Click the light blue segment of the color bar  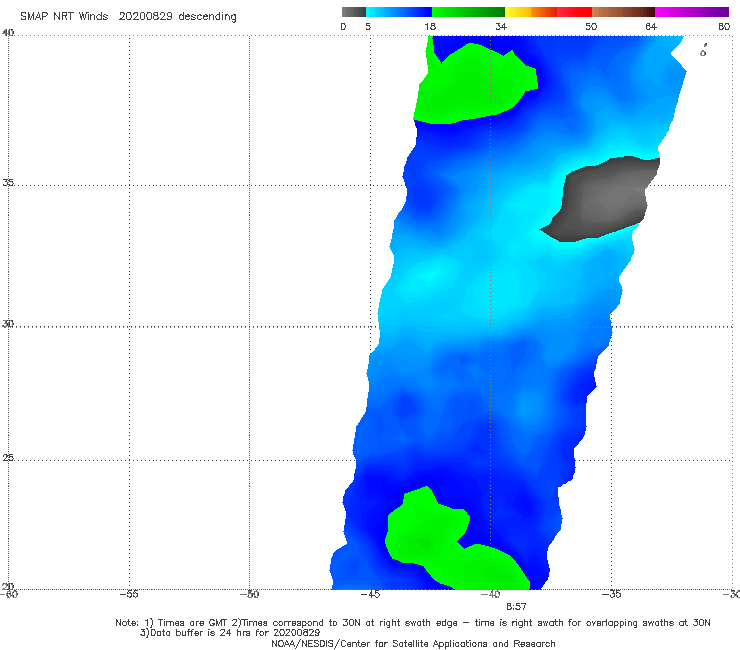pyautogui.click(x=399, y=12)
